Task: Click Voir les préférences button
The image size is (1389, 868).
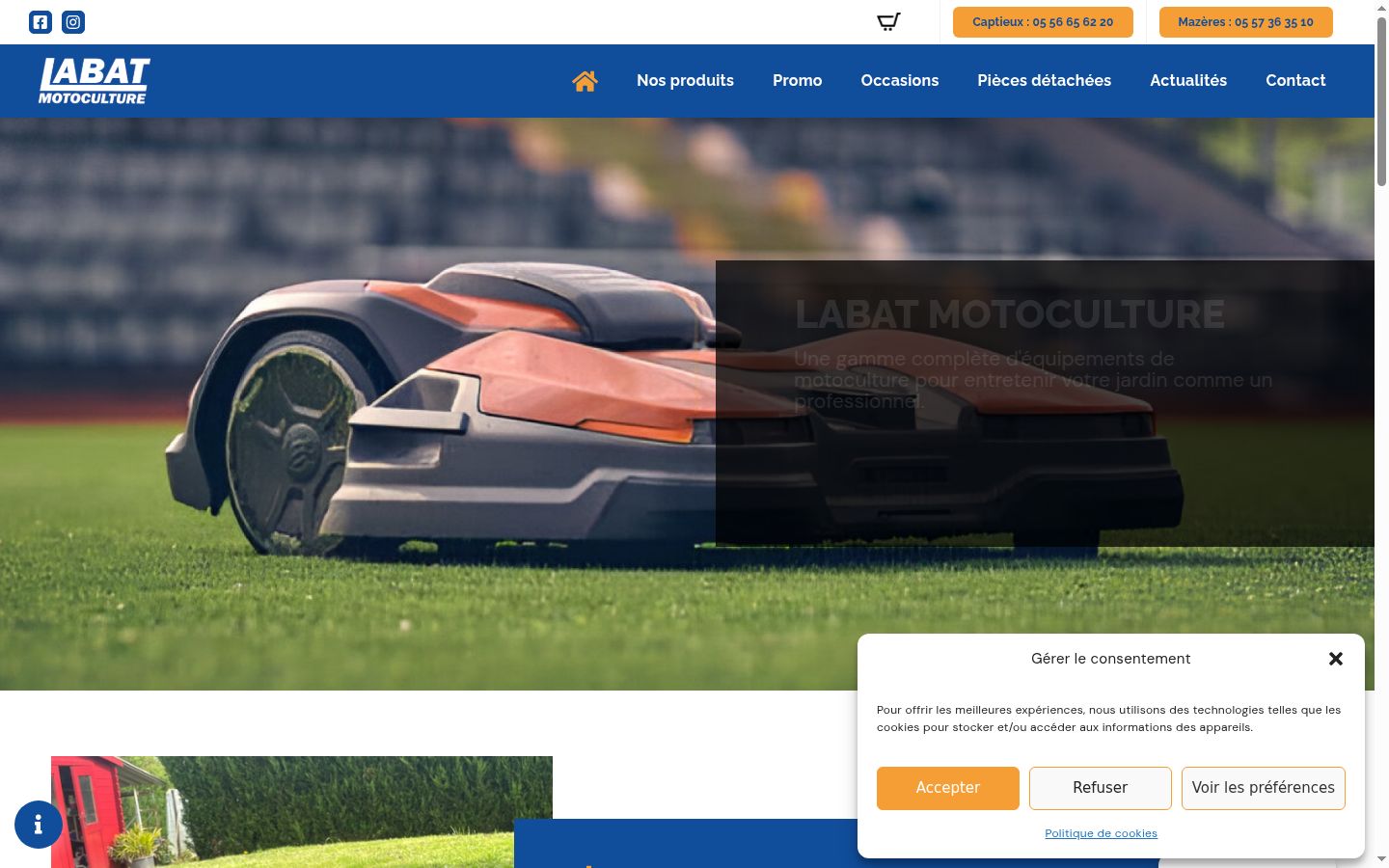Action: coord(1264,788)
